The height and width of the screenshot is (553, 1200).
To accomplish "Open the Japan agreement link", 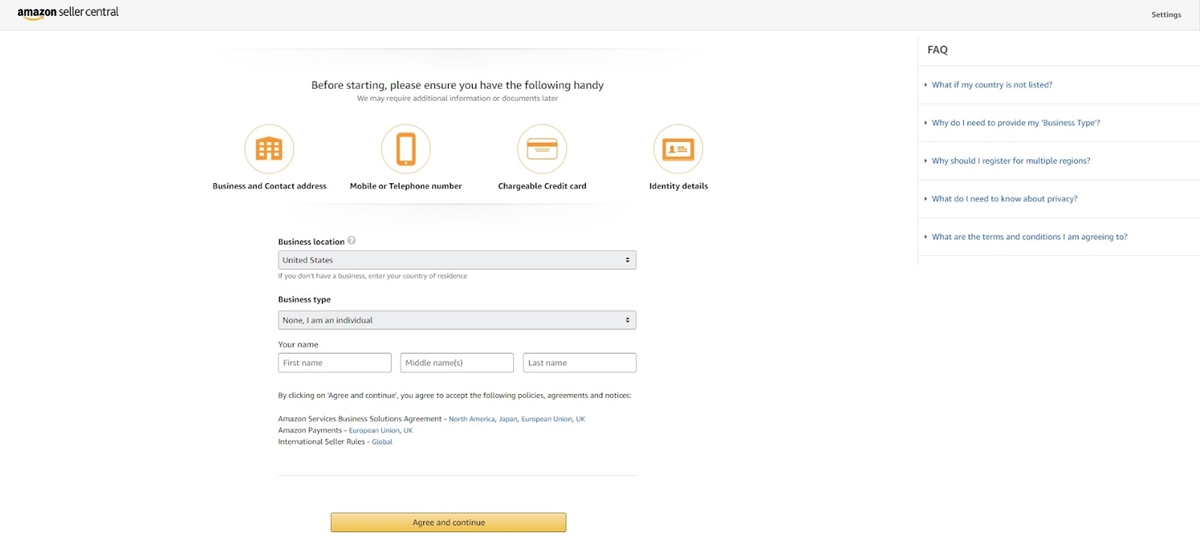I will (508, 419).
